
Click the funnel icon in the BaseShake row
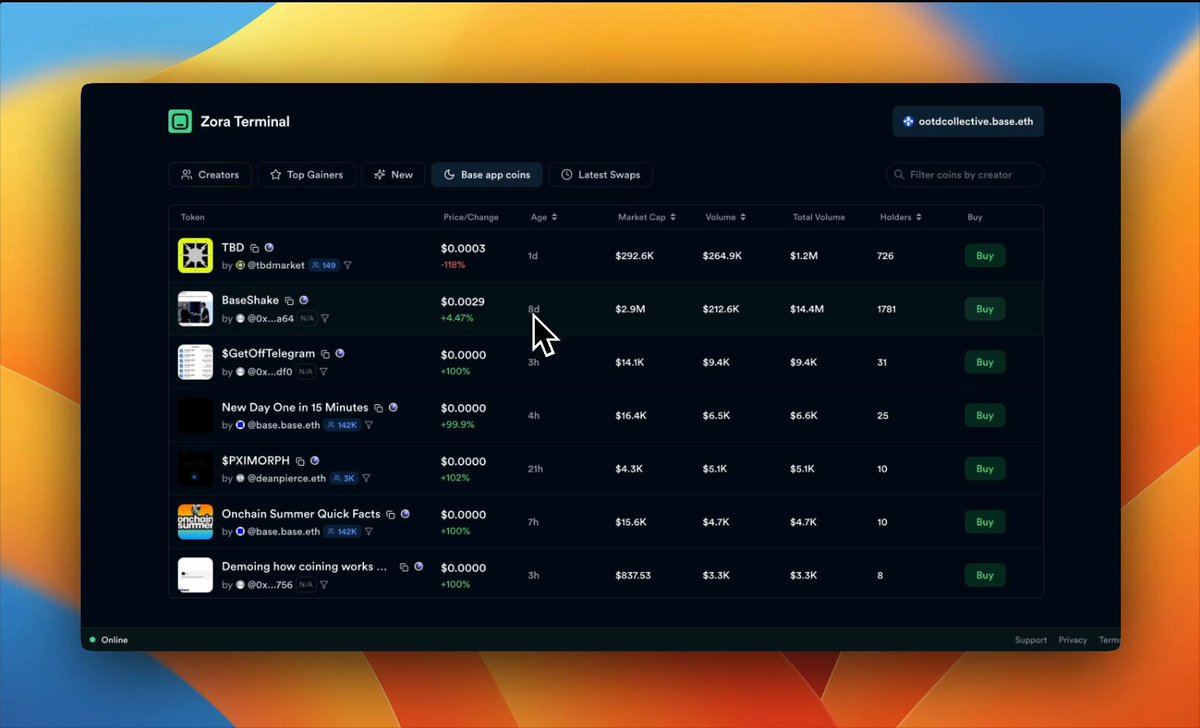(325, 318)
